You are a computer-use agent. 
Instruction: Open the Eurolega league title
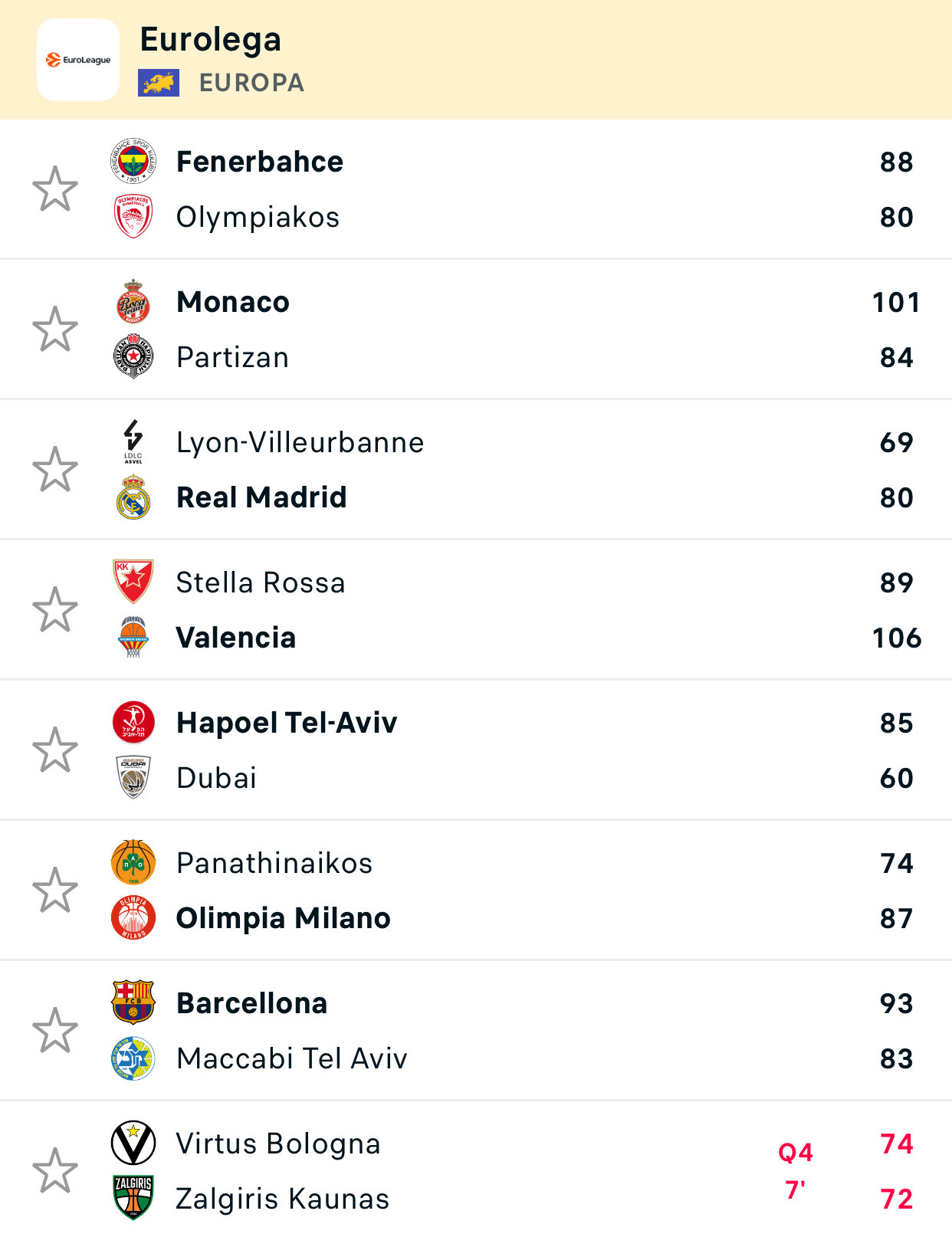pyautogui.click(x=211, y=40)
